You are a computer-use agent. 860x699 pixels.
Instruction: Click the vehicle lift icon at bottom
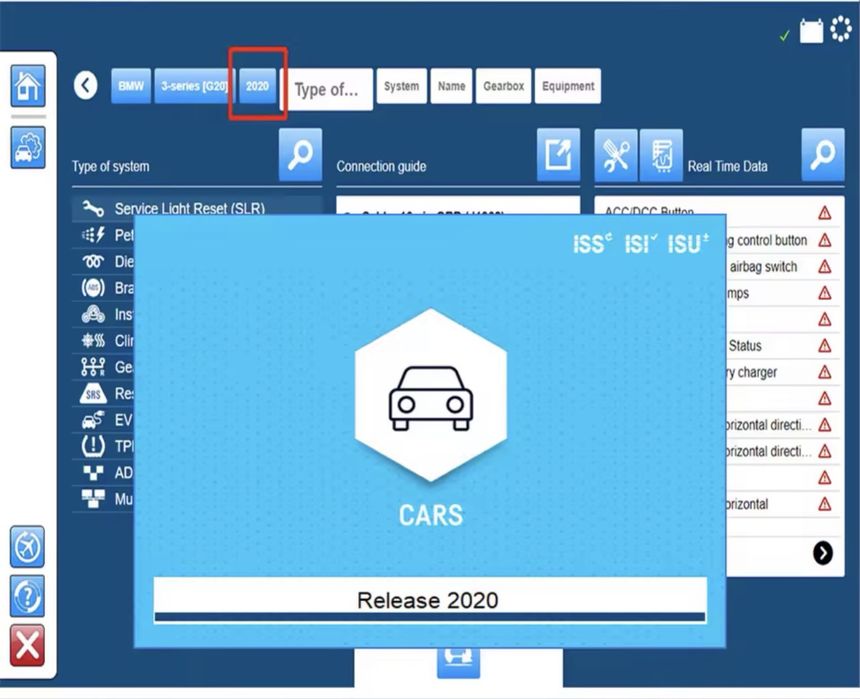pos(459,663)
